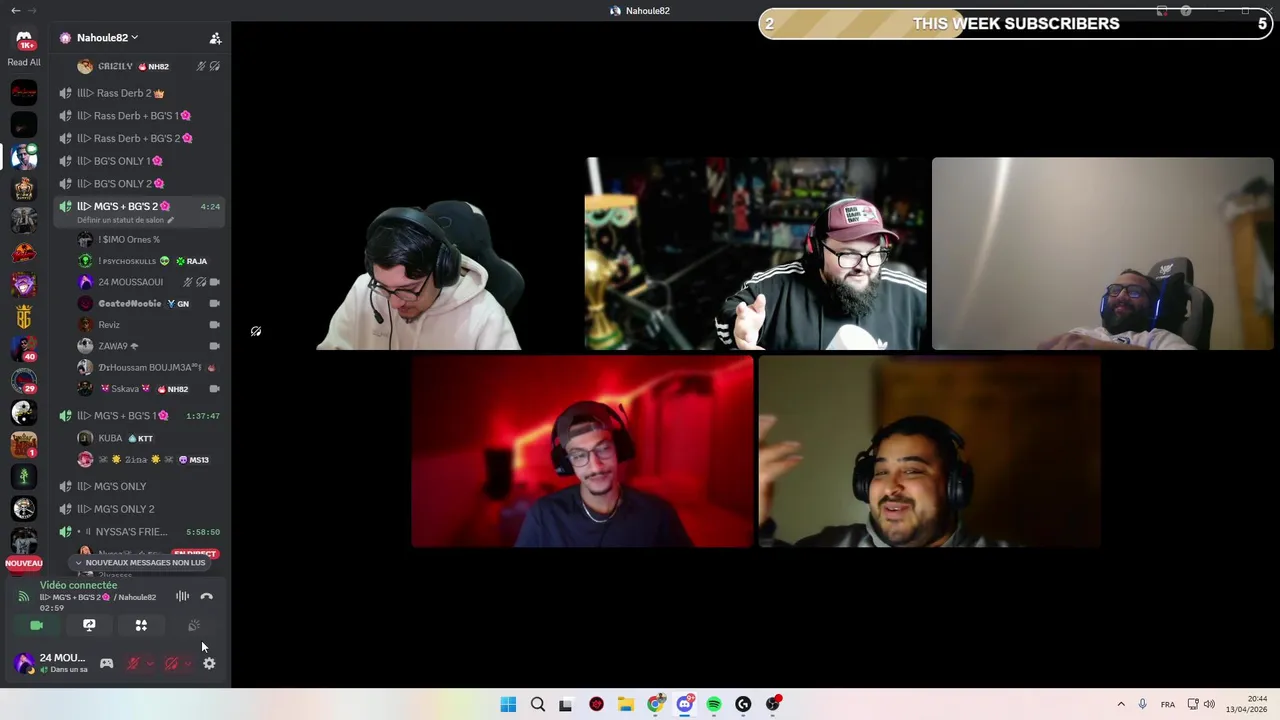
Task: Join voice channel BG'S ONLY 2
Action: tap(138, 184)
